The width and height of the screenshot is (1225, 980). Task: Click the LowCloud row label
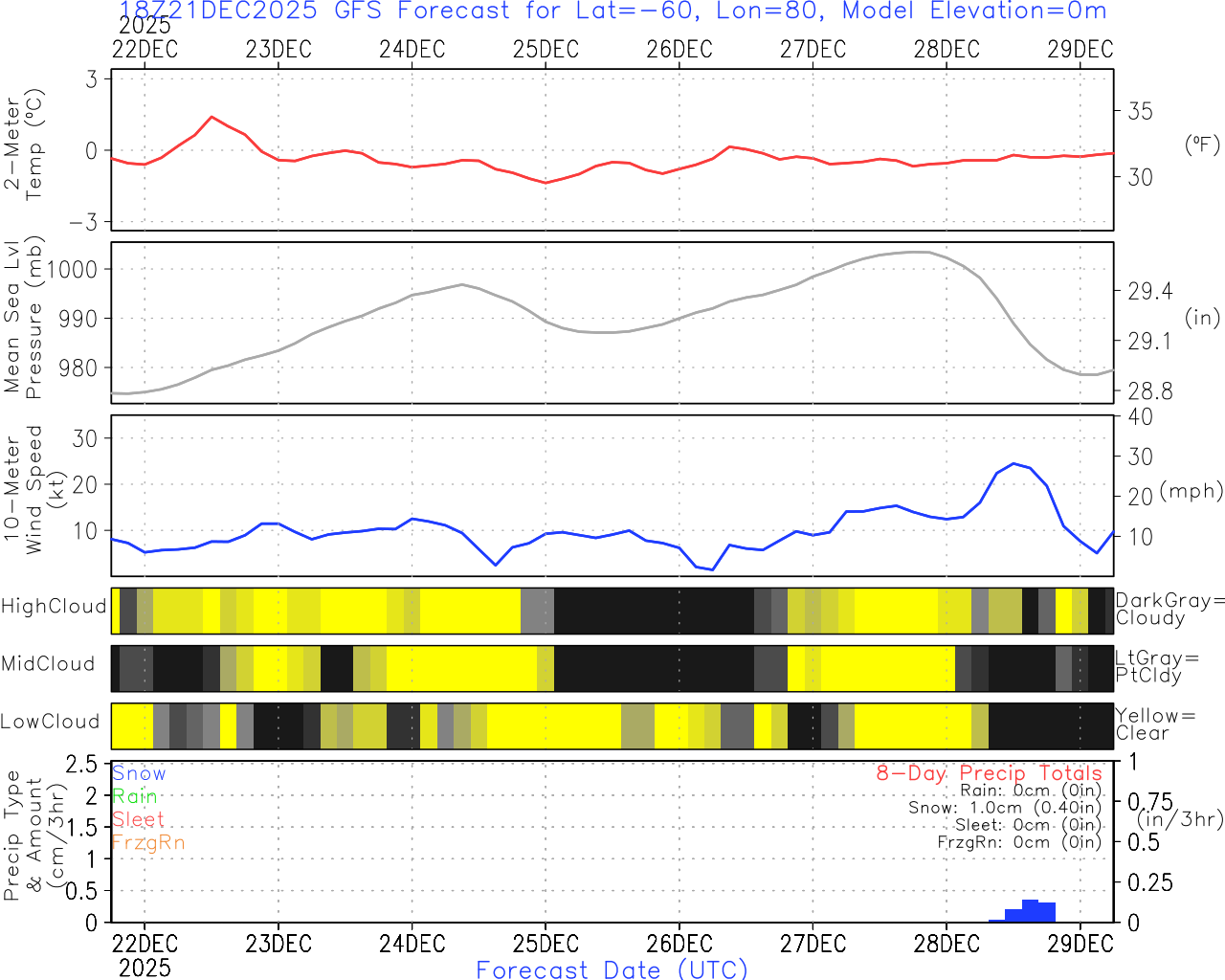[x=50, y=722]
